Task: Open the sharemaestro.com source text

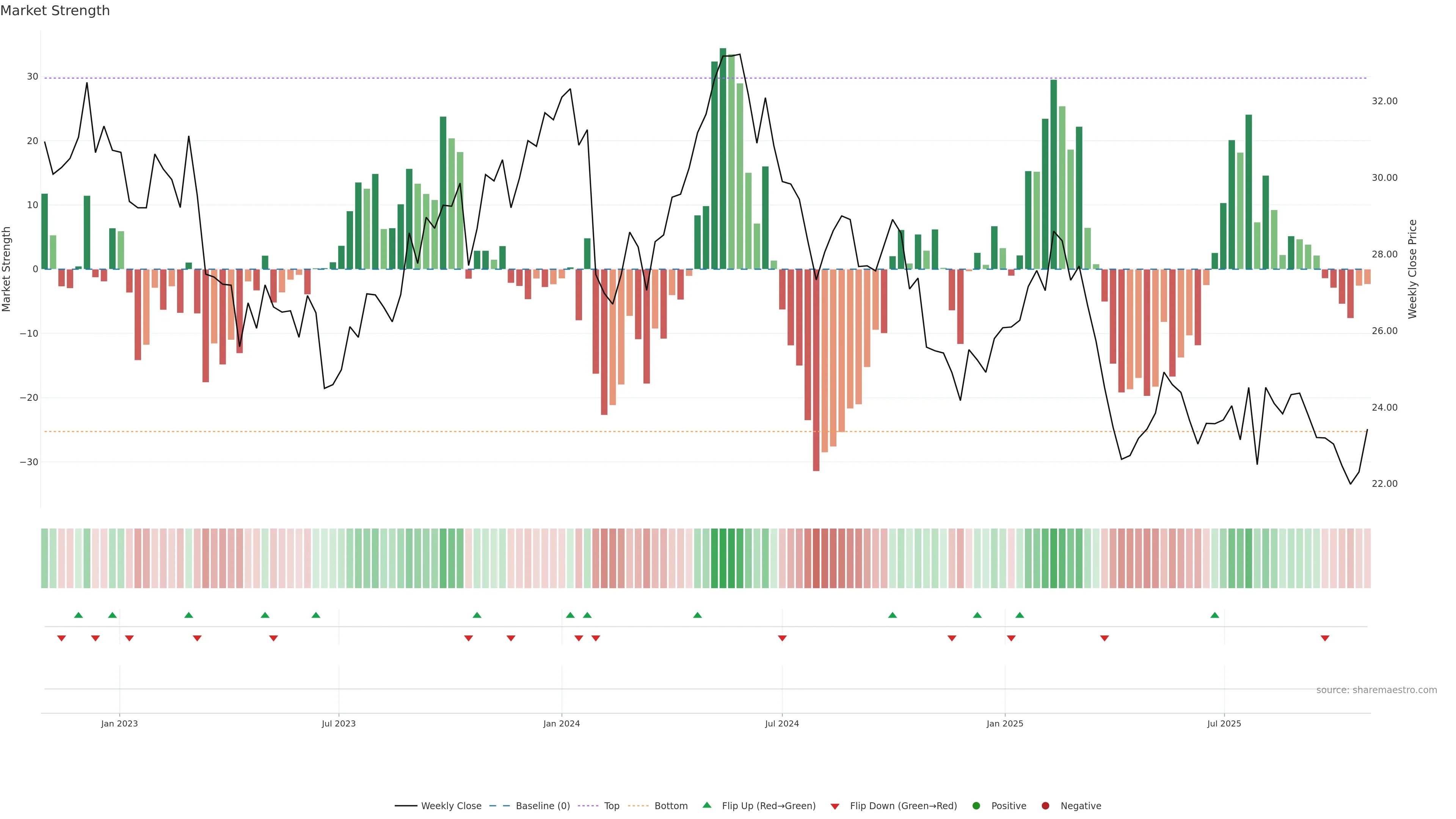Action: tap(1376, 690)
